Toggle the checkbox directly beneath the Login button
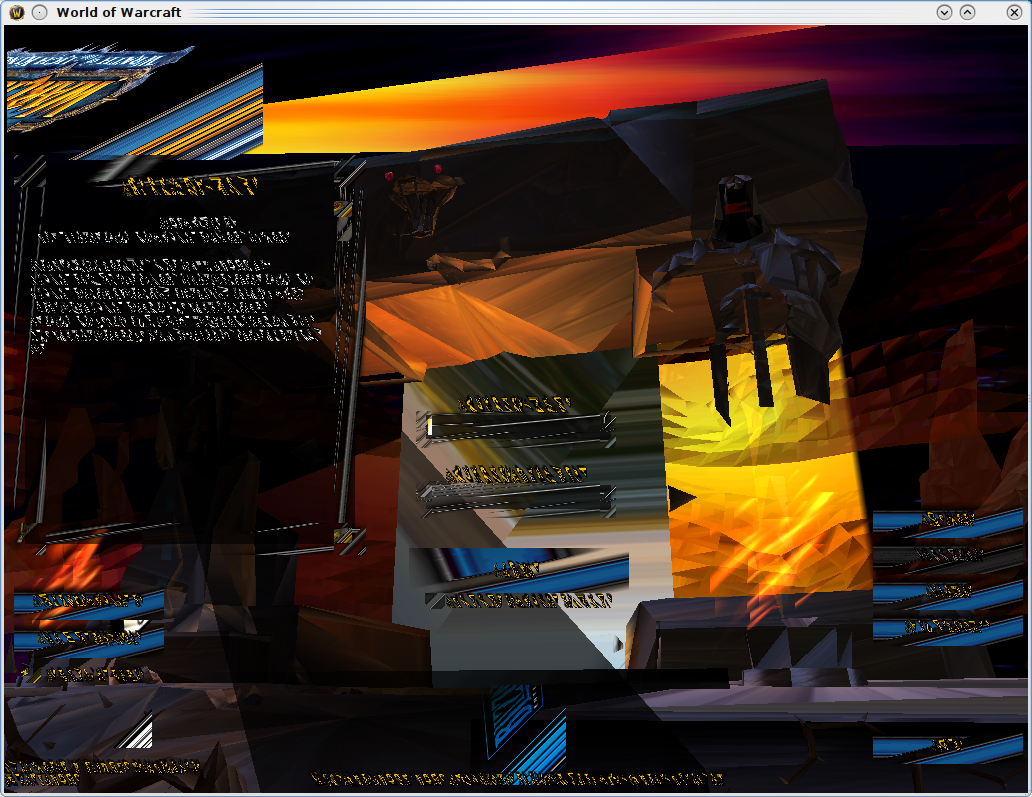1032x797 pixels. click(x=432, y=600)
